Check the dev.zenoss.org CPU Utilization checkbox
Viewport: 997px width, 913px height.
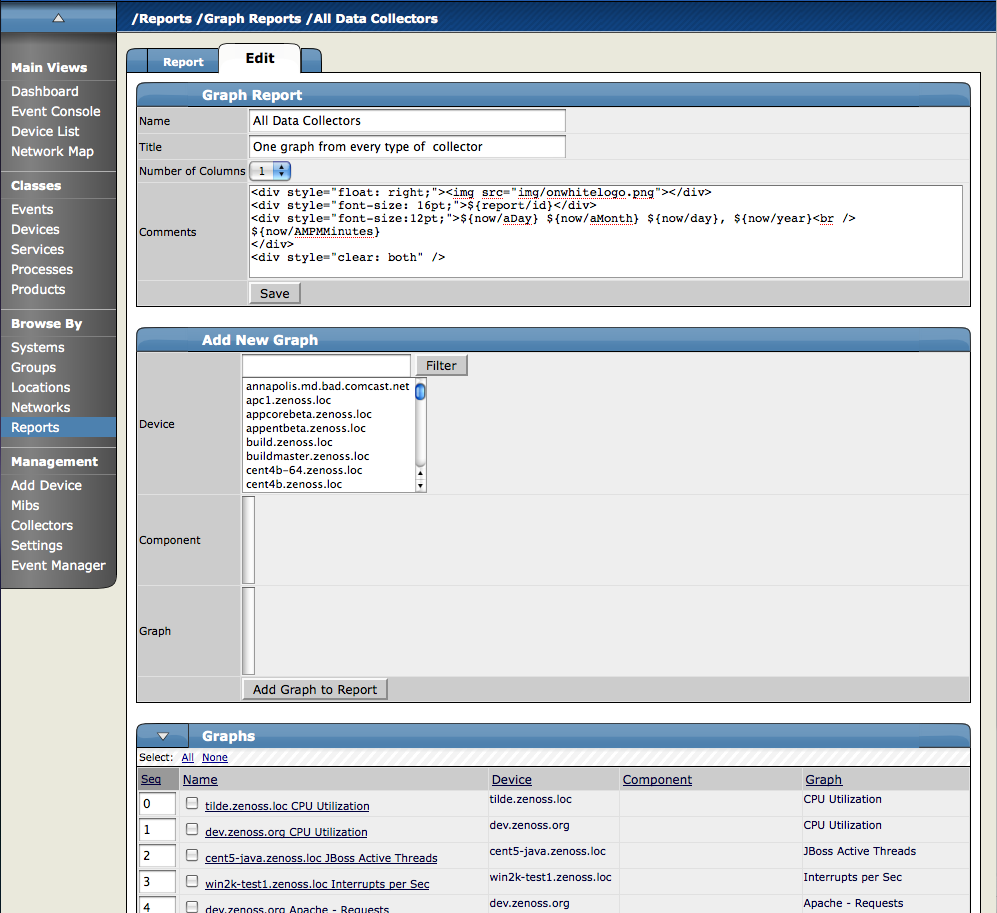pos(192,829)
